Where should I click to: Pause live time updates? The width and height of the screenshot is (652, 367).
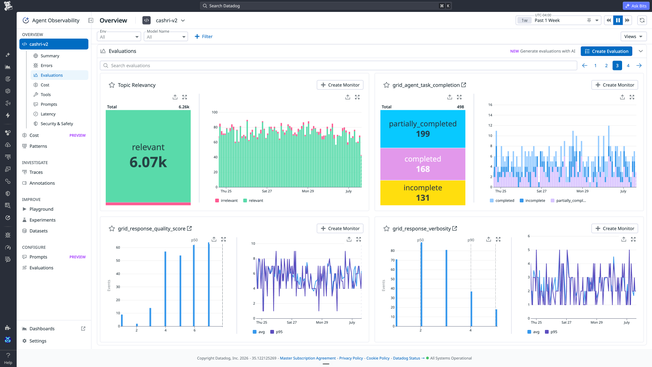pos(618,20)
